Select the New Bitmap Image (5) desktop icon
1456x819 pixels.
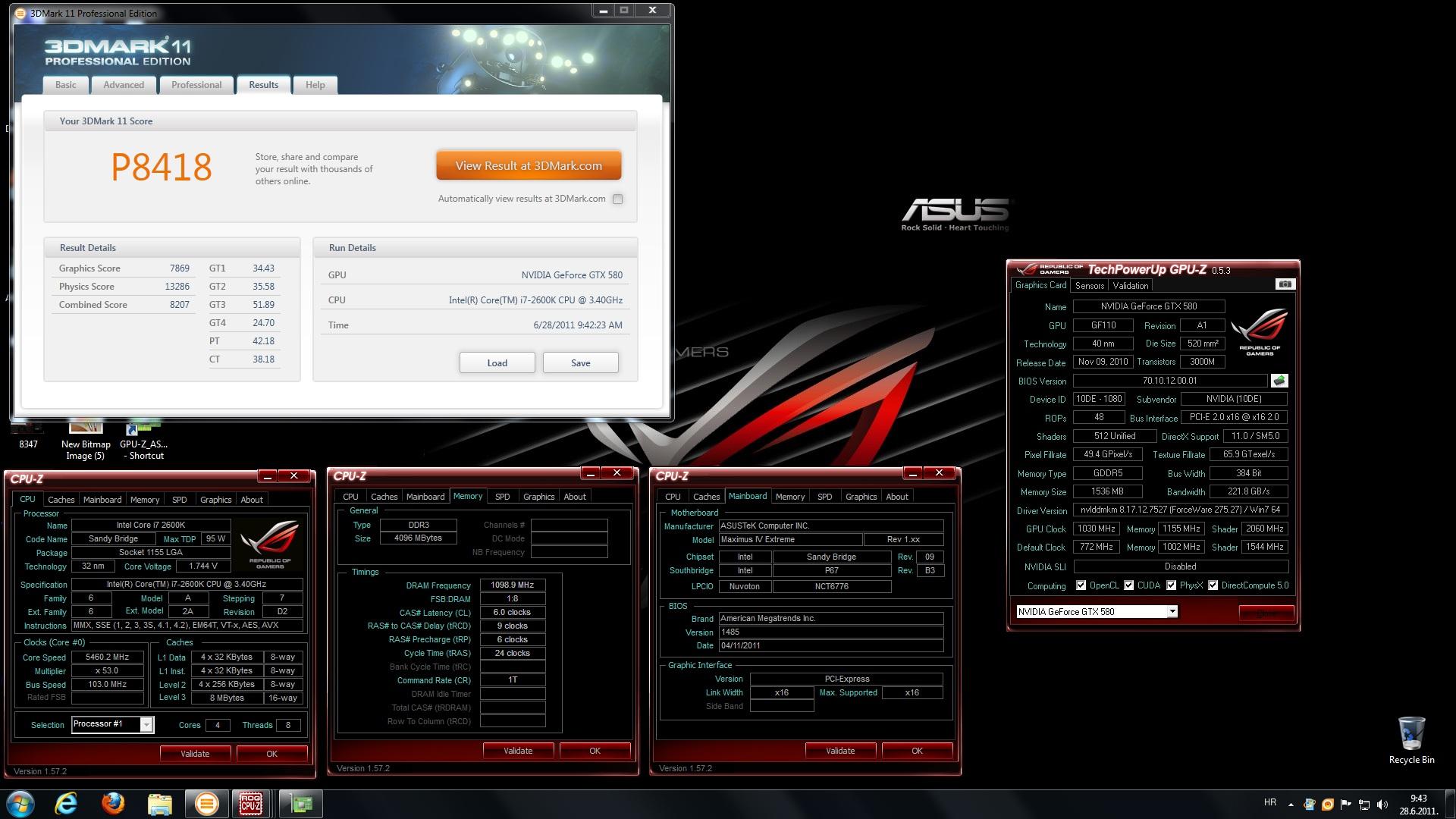pyautogui.click(x=86, y=440)
